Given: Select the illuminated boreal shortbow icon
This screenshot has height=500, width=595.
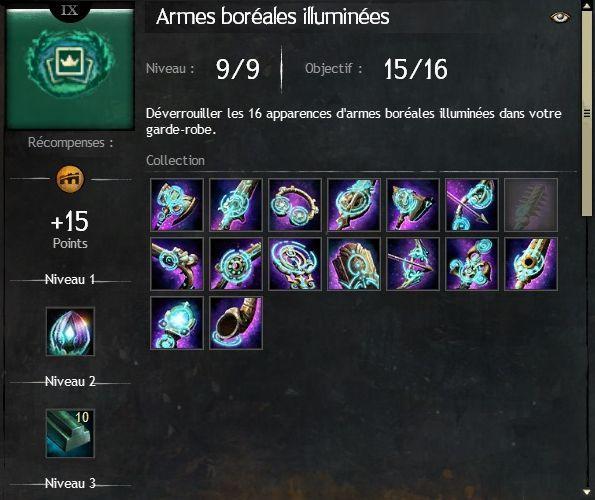Looking at the screenshot, I should [x=413, y=264].
